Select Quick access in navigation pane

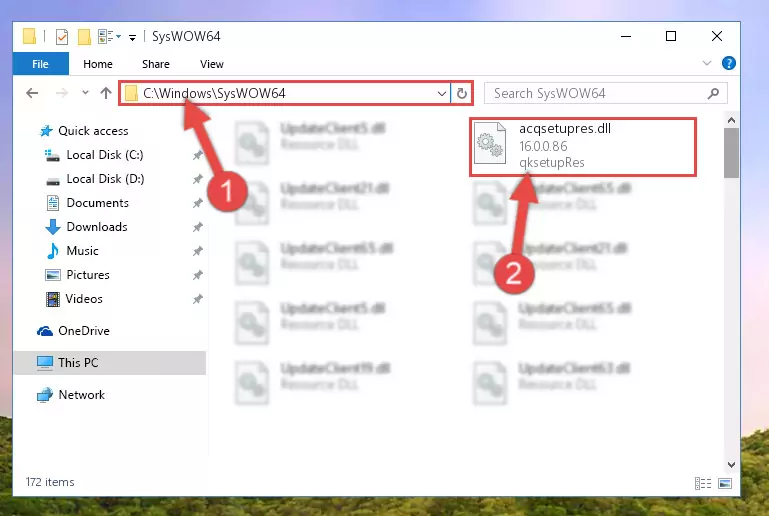tap(93, 130)
